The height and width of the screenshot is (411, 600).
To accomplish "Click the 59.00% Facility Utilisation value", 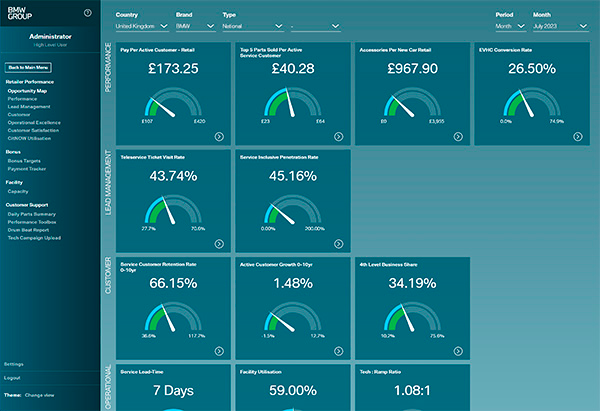I will point(293,391).
